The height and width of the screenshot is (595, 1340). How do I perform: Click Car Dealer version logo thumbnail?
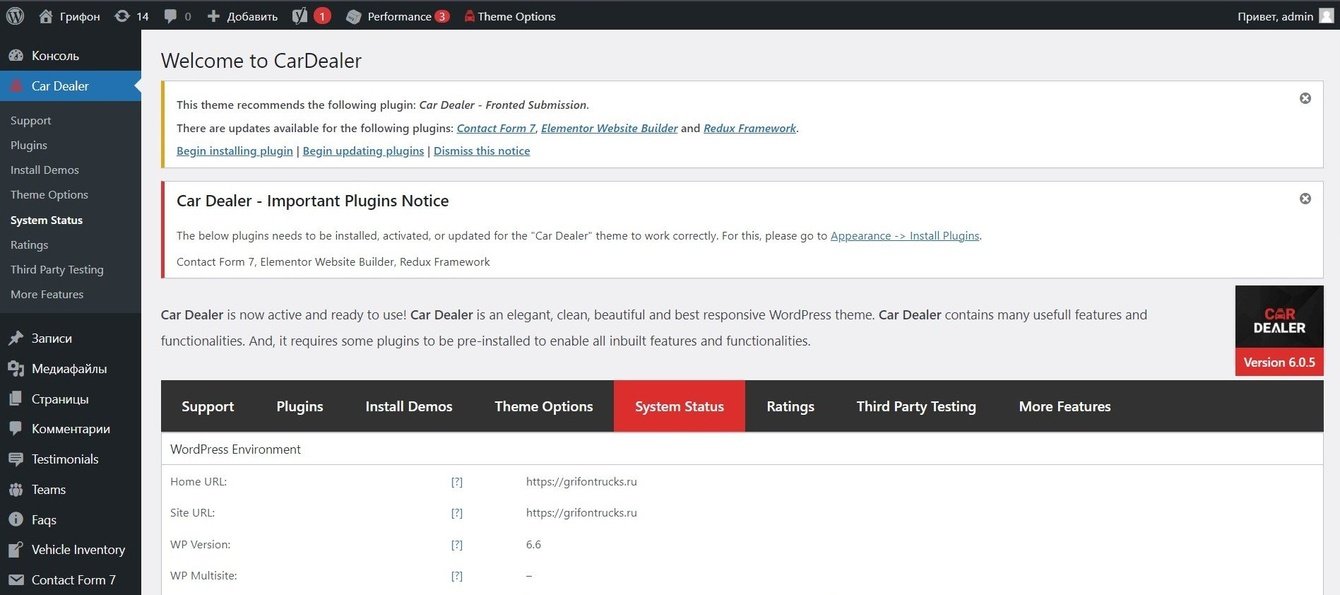1279,331
